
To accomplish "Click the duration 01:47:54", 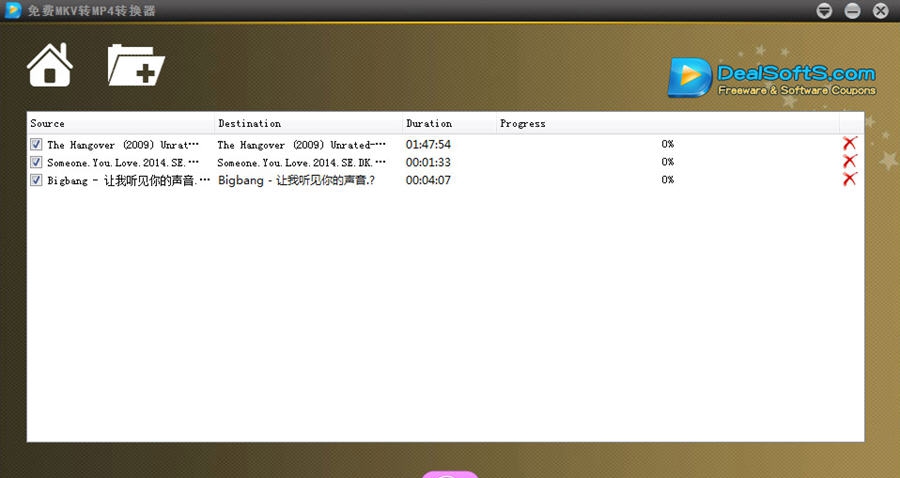I will (x=428, y=144).
